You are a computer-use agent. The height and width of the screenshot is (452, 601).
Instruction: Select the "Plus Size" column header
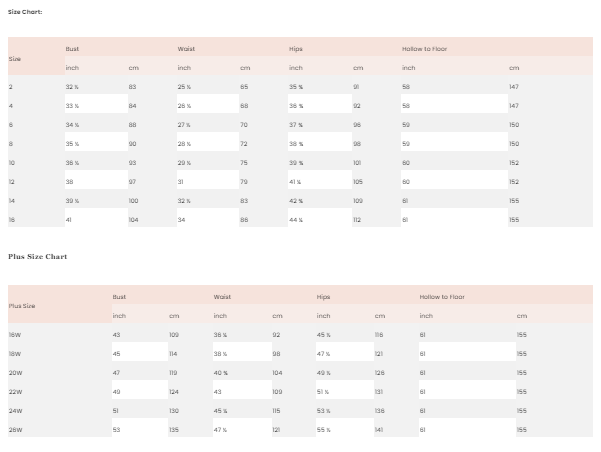point(22,305)
